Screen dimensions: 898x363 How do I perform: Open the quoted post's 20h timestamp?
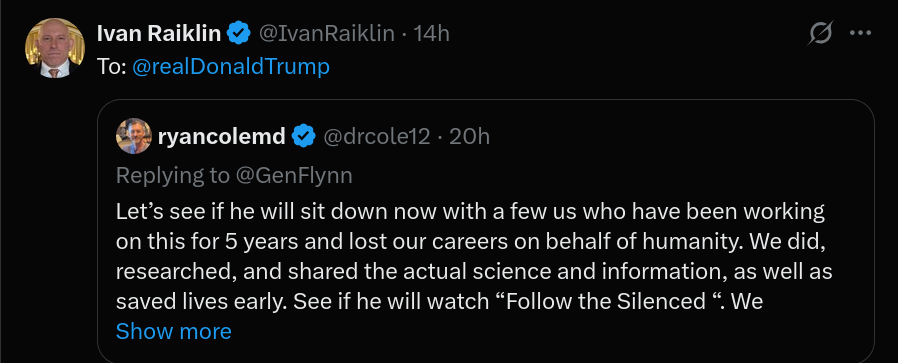(x=470, y=137)
